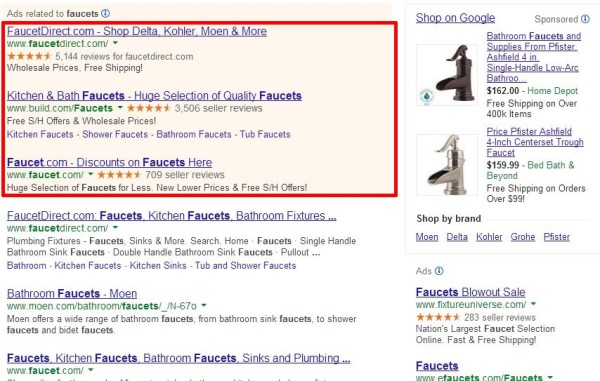The width and height of the screenshot is (600, 381).
Task: Open Bathroom Faucets - Moen result
Action: [72, 293]
